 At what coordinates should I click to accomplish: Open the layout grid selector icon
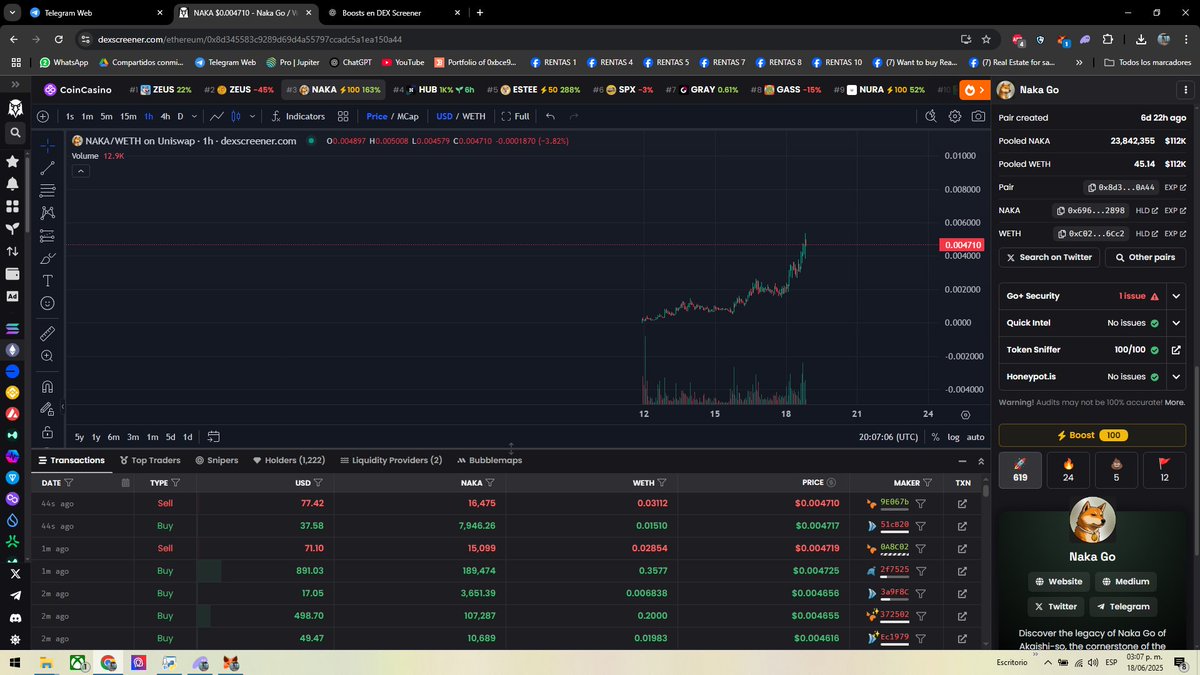coord(343,116)
